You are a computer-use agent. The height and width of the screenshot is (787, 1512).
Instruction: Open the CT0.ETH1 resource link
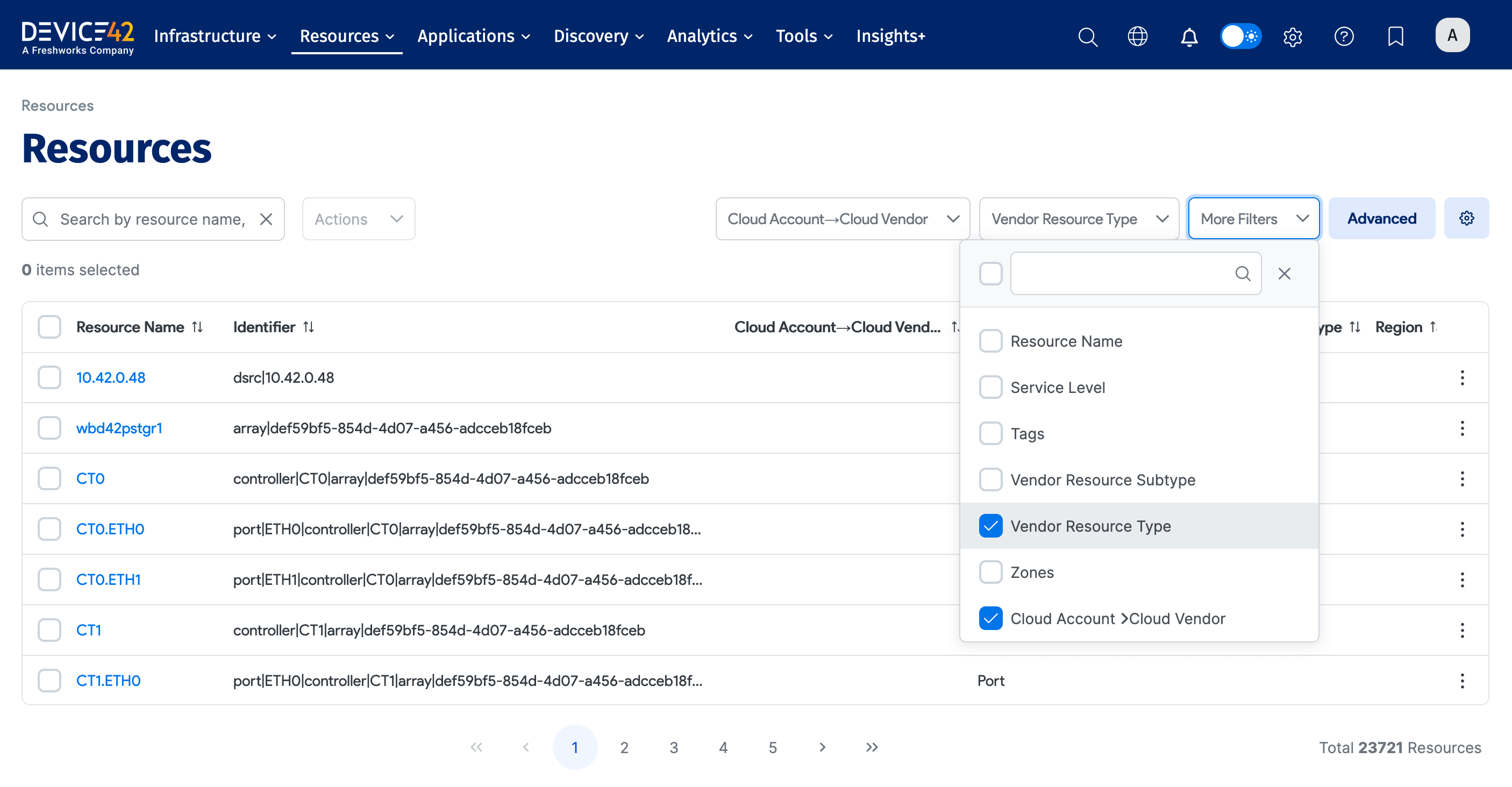[x=109, y=580]
